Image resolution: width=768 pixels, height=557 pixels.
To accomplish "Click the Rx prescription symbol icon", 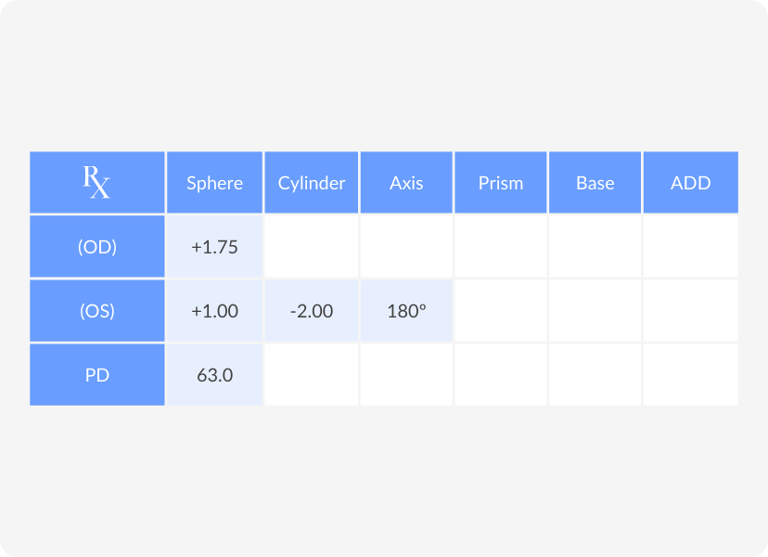I will tap(96, 182).
